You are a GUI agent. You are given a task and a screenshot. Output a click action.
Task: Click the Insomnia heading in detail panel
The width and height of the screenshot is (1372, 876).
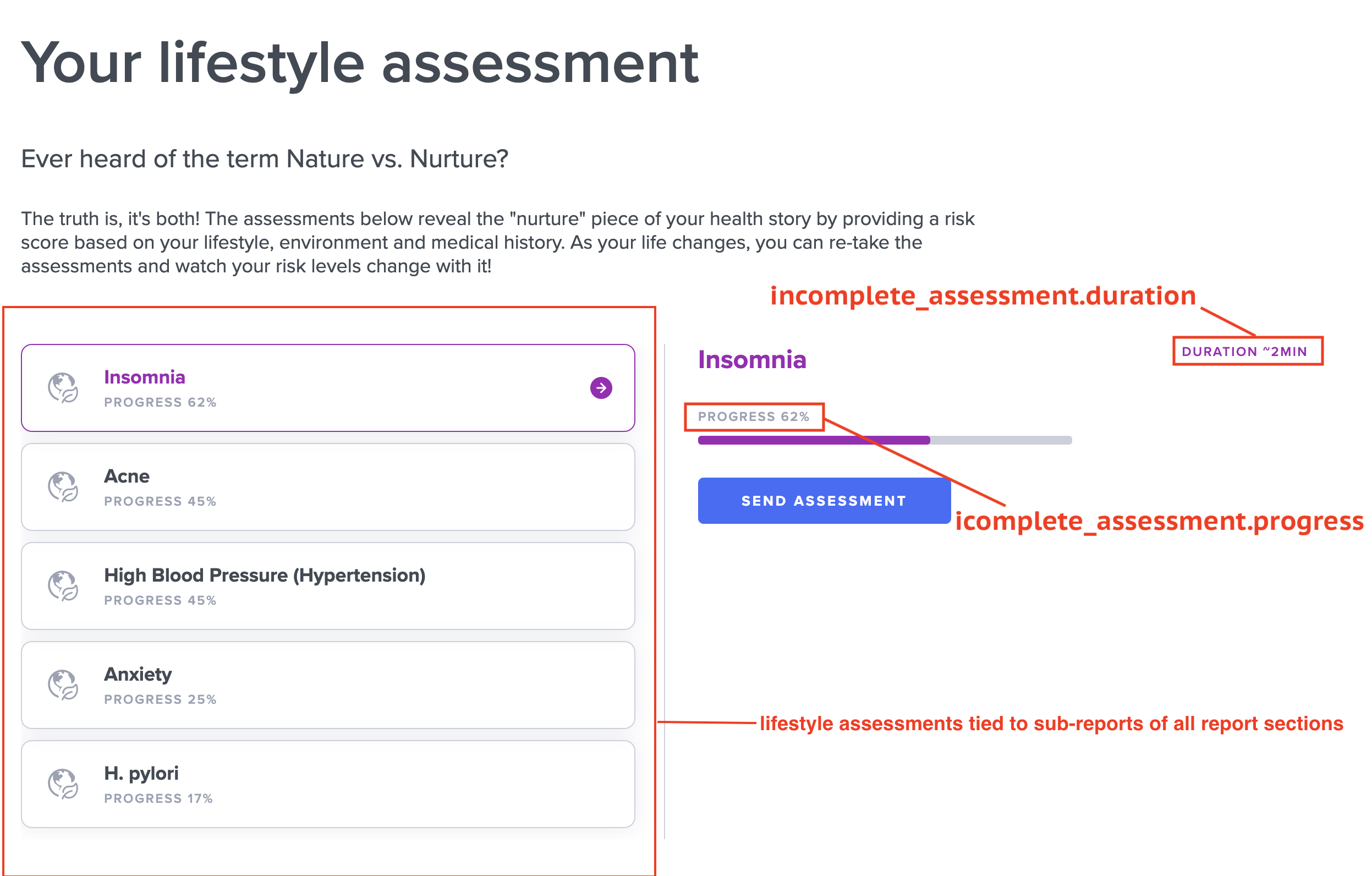coord(751,360)
